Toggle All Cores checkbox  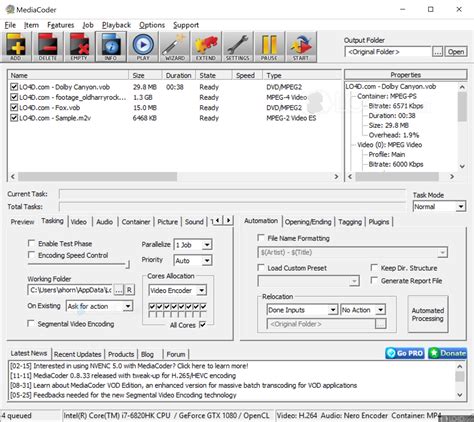[202, 325]
